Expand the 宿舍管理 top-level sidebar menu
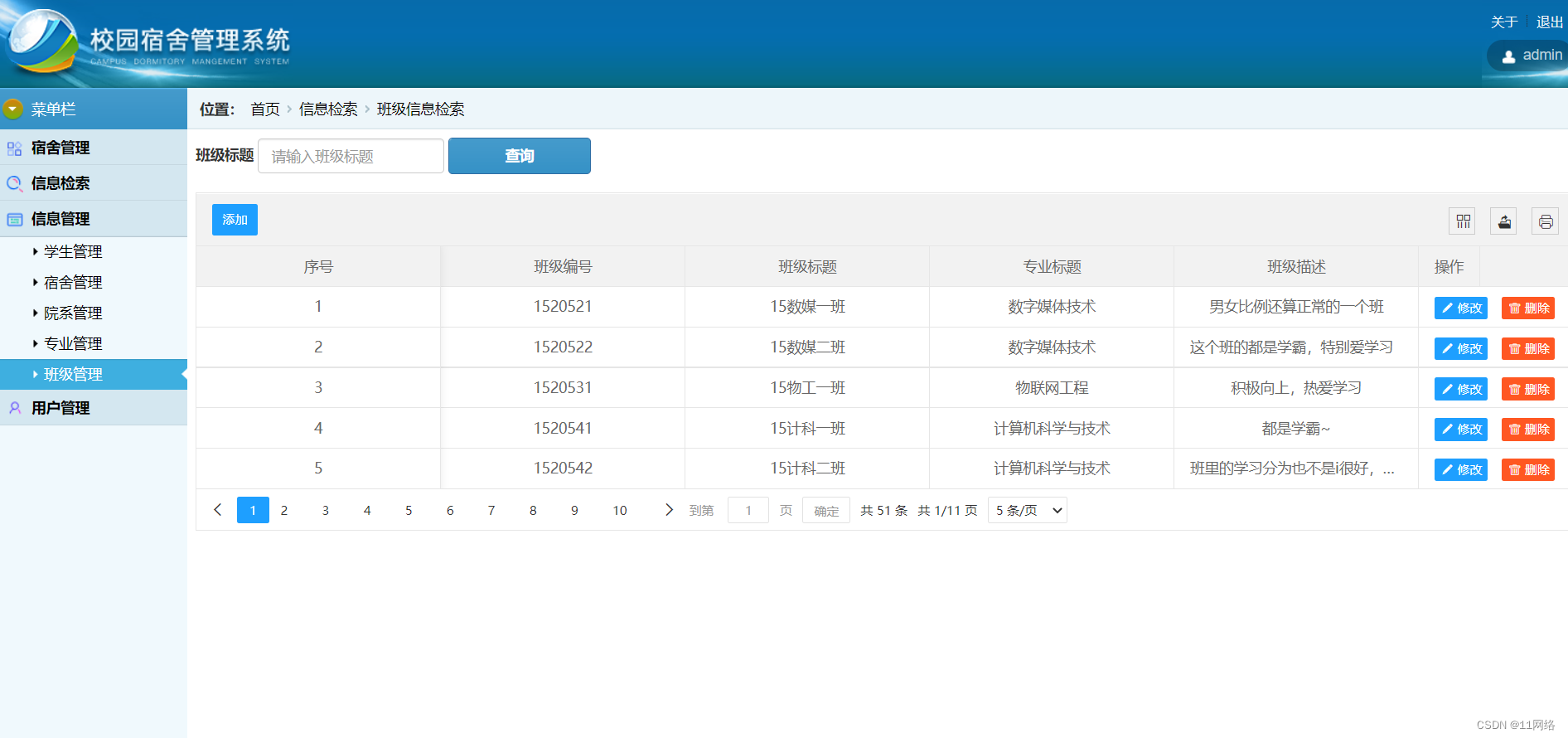Viewport: 1568px width, 738px height. click(x=60, y=148)
